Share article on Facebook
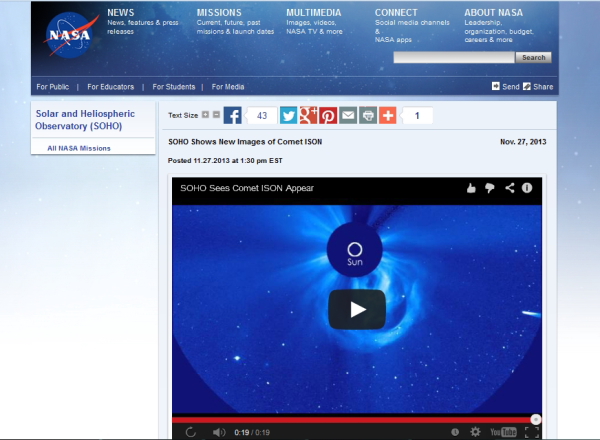This screenshot has width=600, height=440. coord(232,116)
